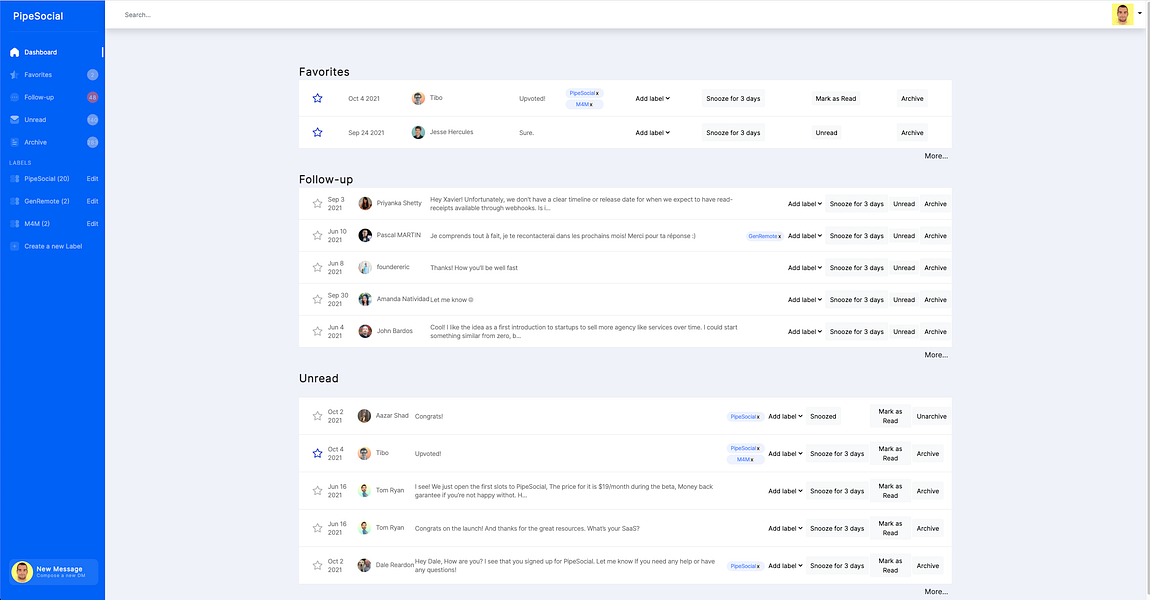Open Add label dropdown for John Bardos

[x=805, y=332]
